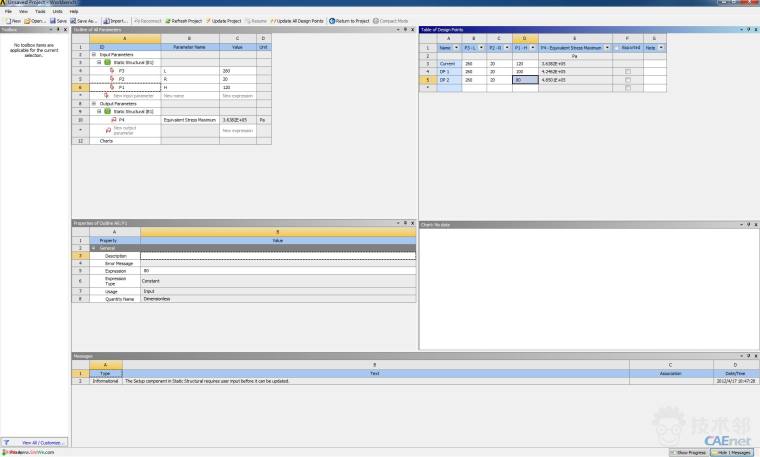Screen dimensions: 760x457
Task: Click the Hide 1 Messages button
Action: [x=735, y=452]
